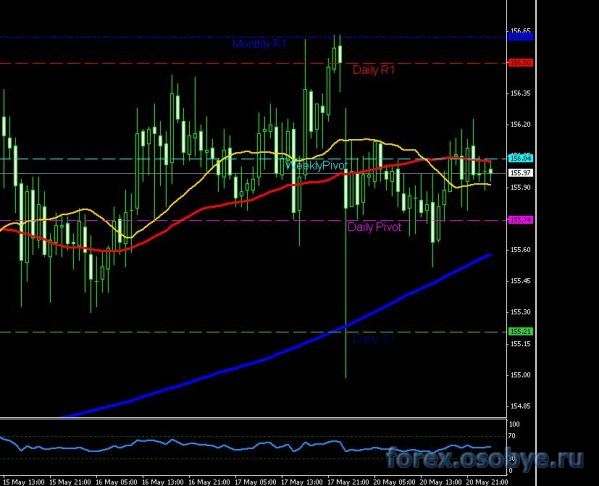
Task: Click the 17 May 13:00 time label
Action: tap(302, 482)
